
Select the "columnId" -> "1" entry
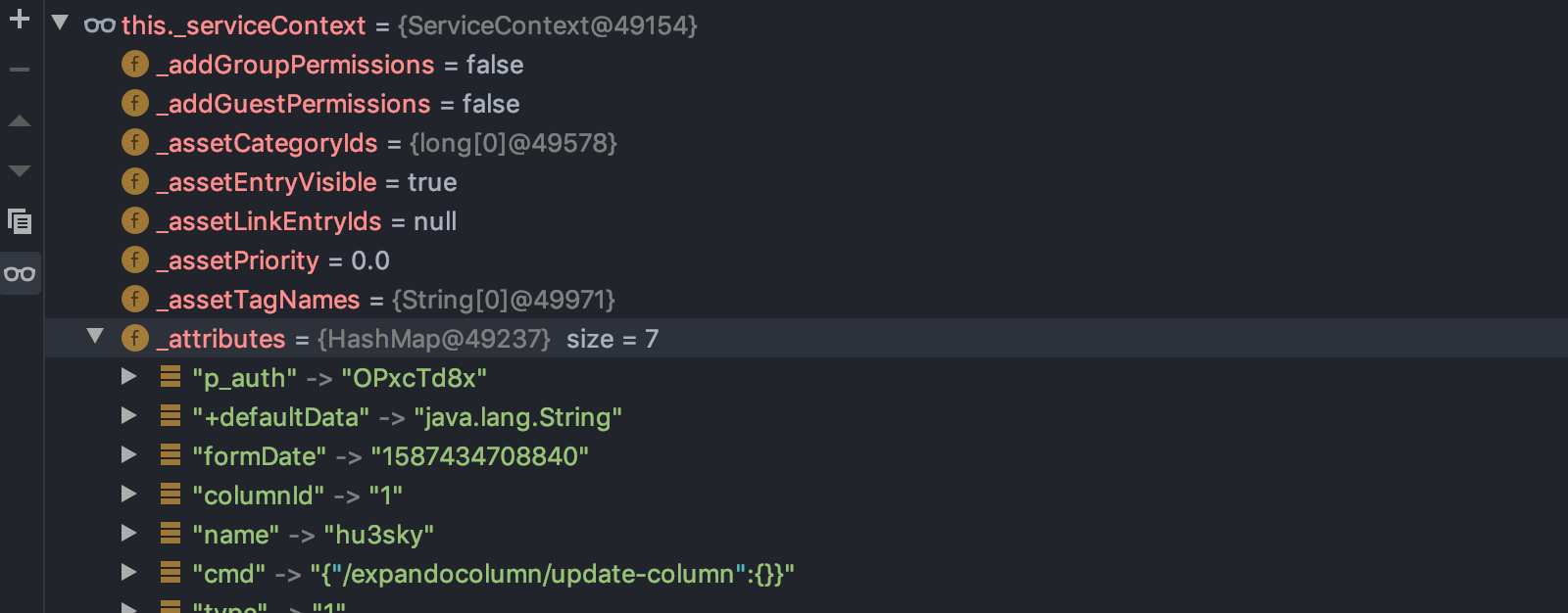(297, 495)
